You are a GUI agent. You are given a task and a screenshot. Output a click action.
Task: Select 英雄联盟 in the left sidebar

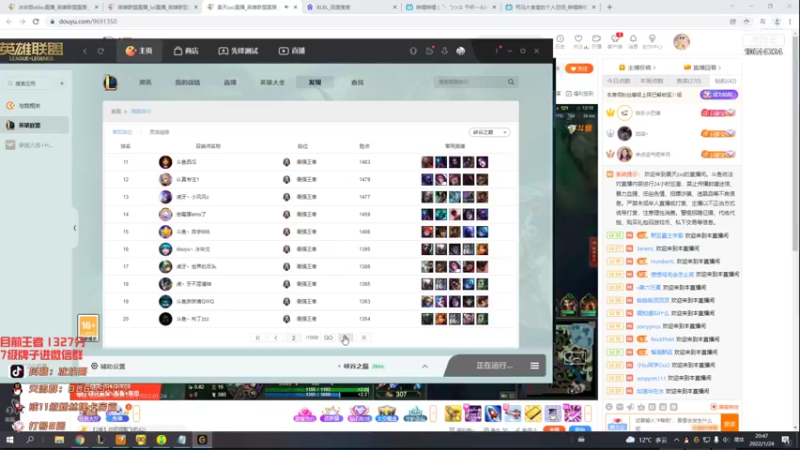pos(34,125)
